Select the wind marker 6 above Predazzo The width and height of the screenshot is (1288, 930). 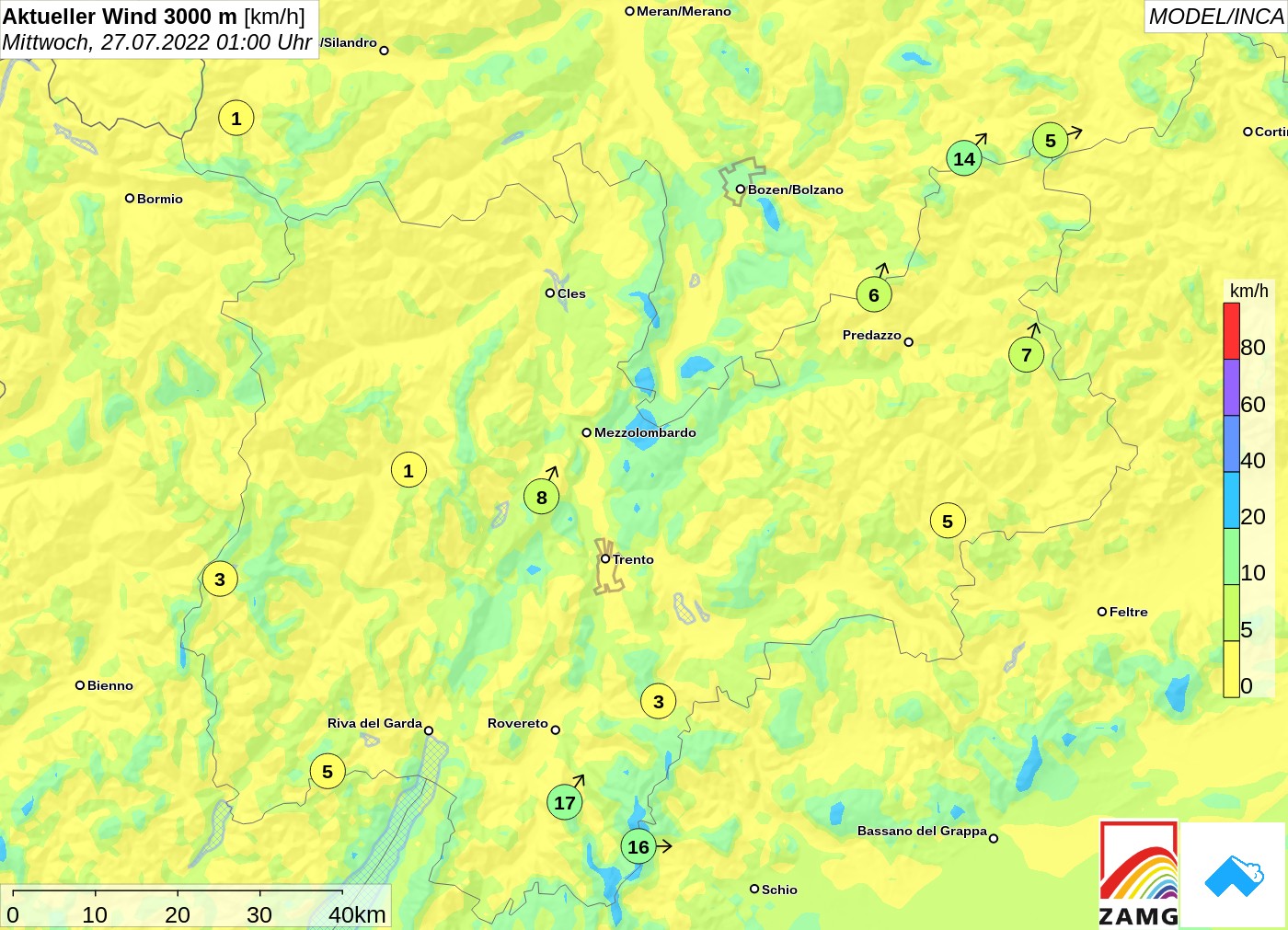tap(874, 294)
